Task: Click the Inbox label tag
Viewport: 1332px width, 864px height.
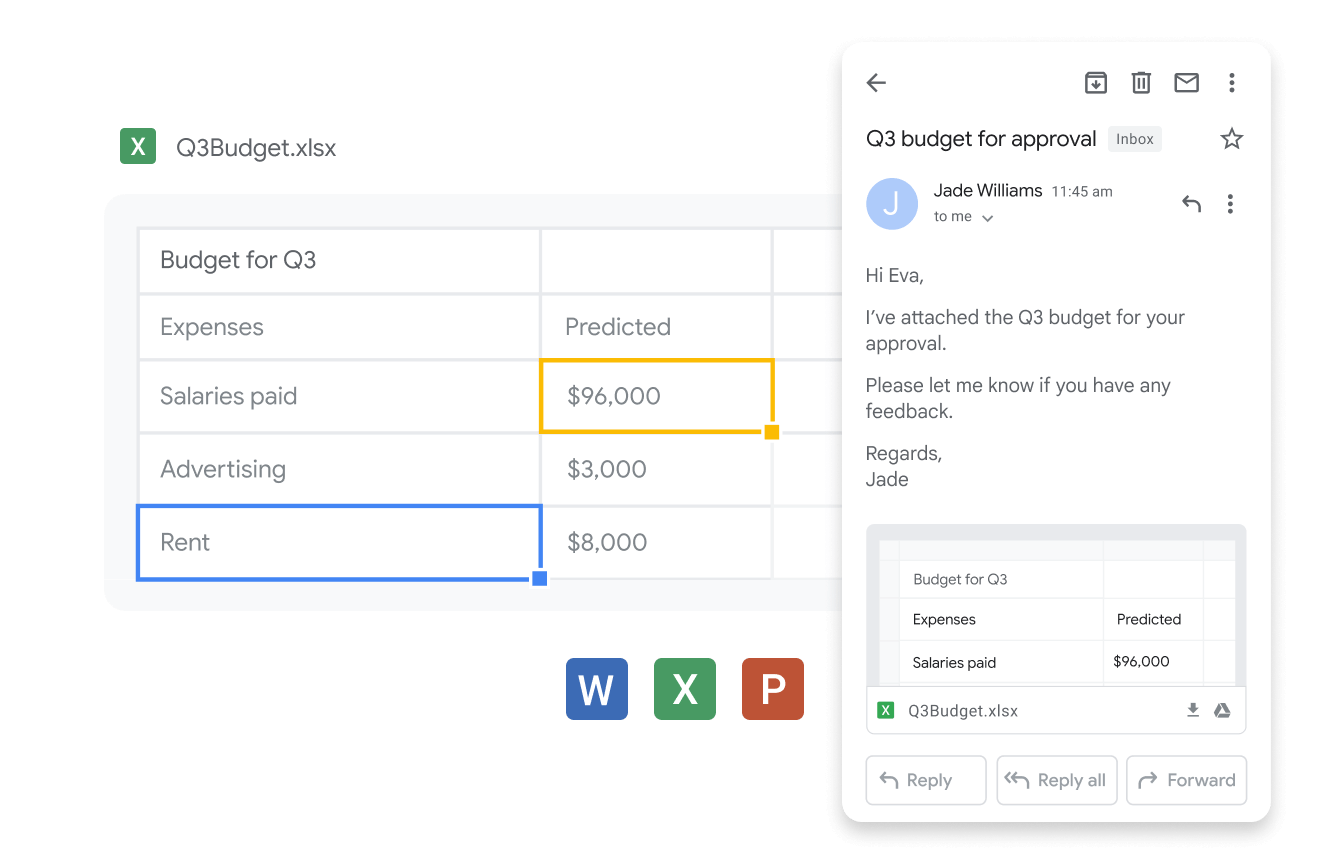Action: click(1135, 139)
